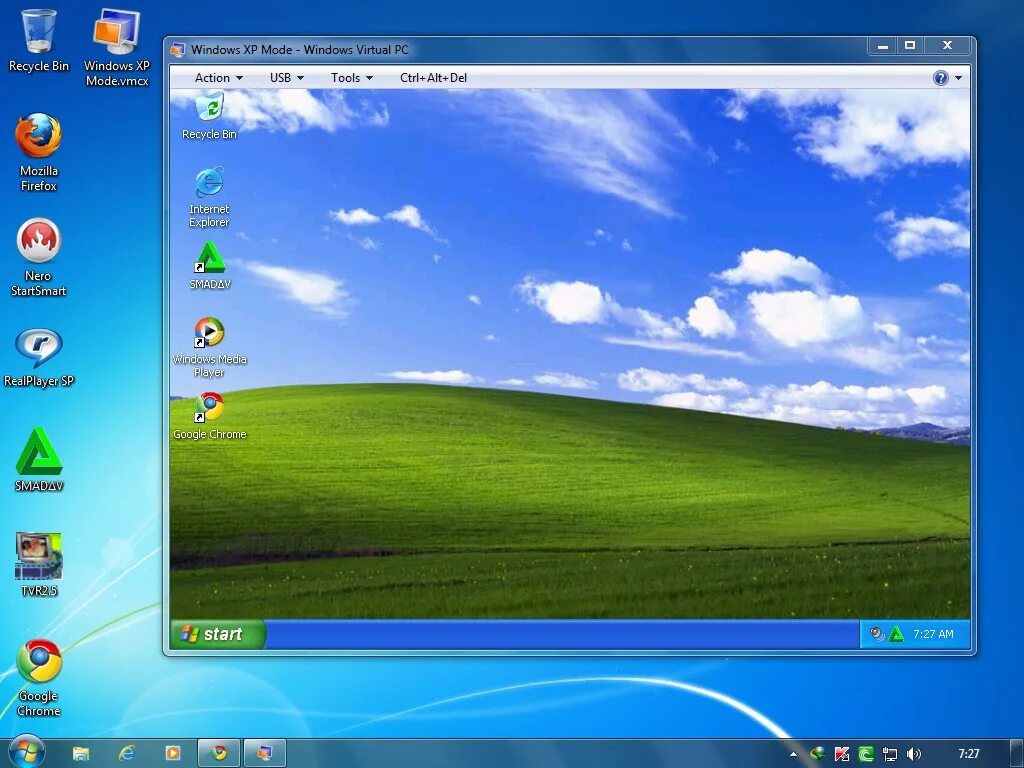Select Mozilla Firefox on the Windows 7 desktop
The height and width of the screenshot is (768, 1024).
pyautogui.click(x=39, y=153)
